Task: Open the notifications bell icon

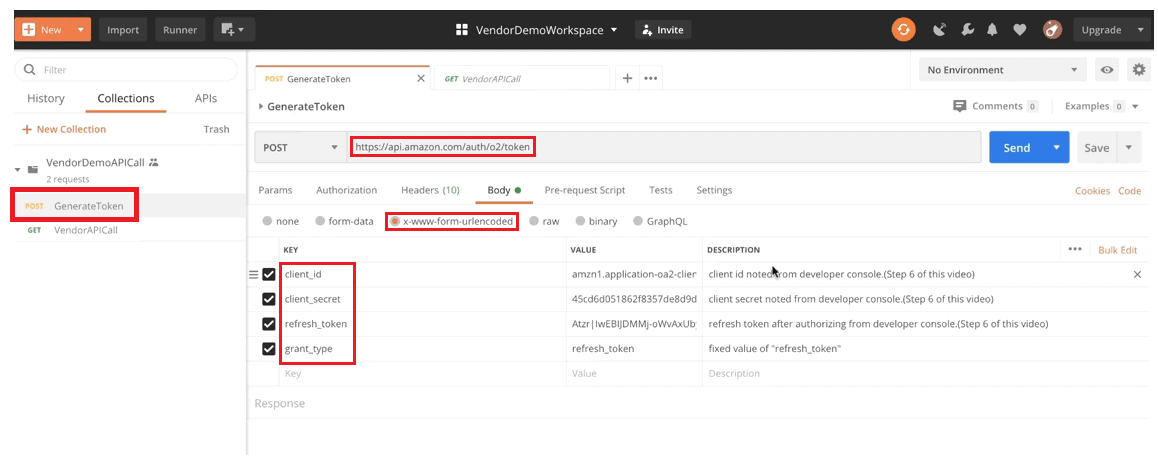Action: click(x=993, y=30)
